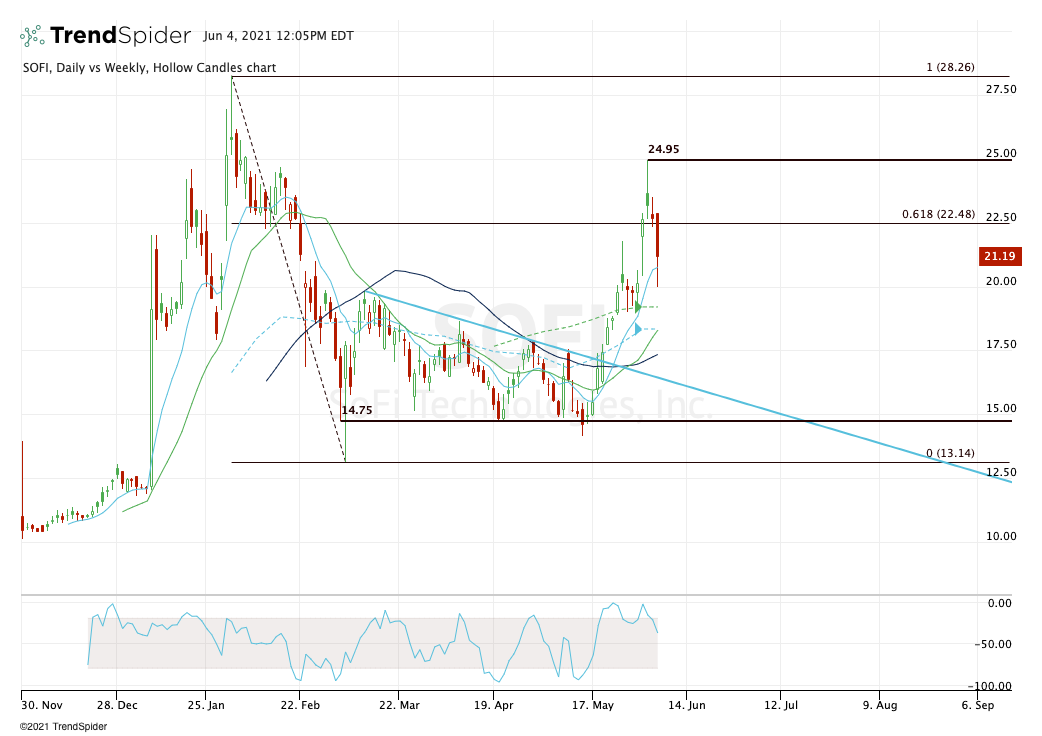Image resolution: width=1042 pixels, height=736 pixels.
Task: Click the '©2021 TrendSpider' copyright text
Action: point(63,727)
